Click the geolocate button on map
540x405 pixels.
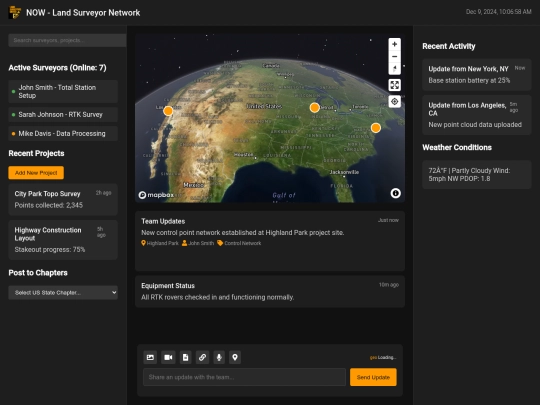click(394, 102)
